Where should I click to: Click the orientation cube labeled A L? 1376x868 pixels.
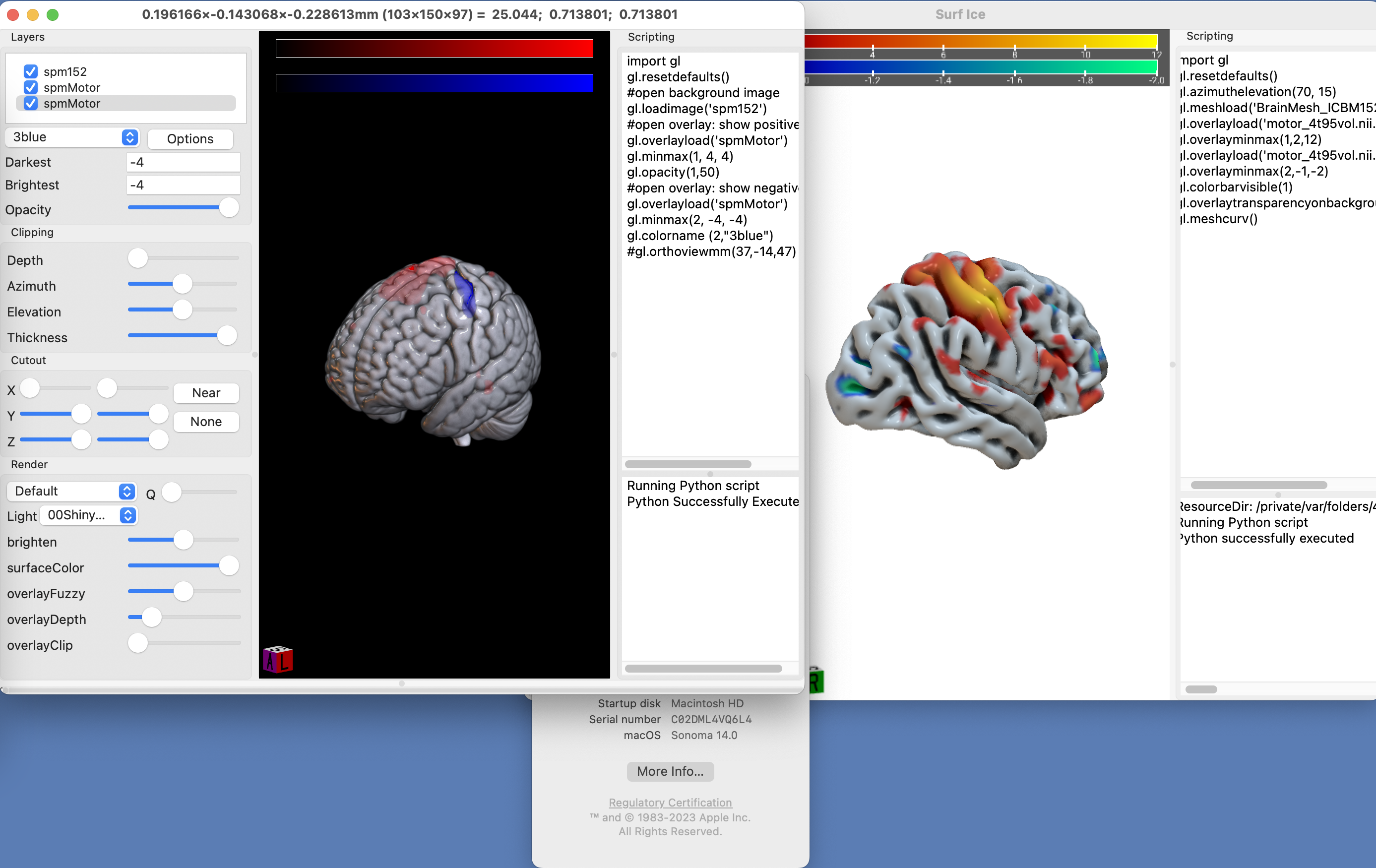click(278, 660)
